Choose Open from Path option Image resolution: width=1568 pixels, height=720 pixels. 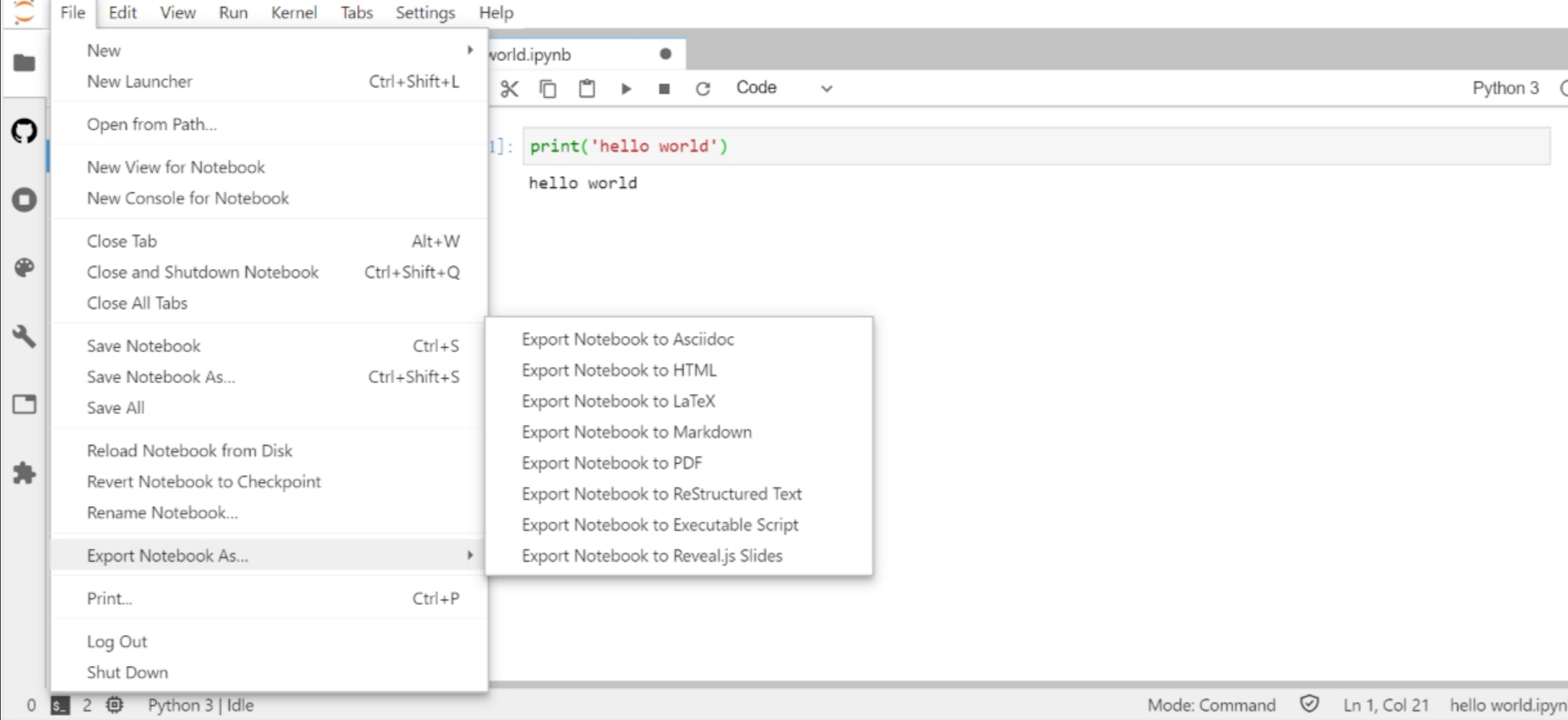(x=270, y=124)
